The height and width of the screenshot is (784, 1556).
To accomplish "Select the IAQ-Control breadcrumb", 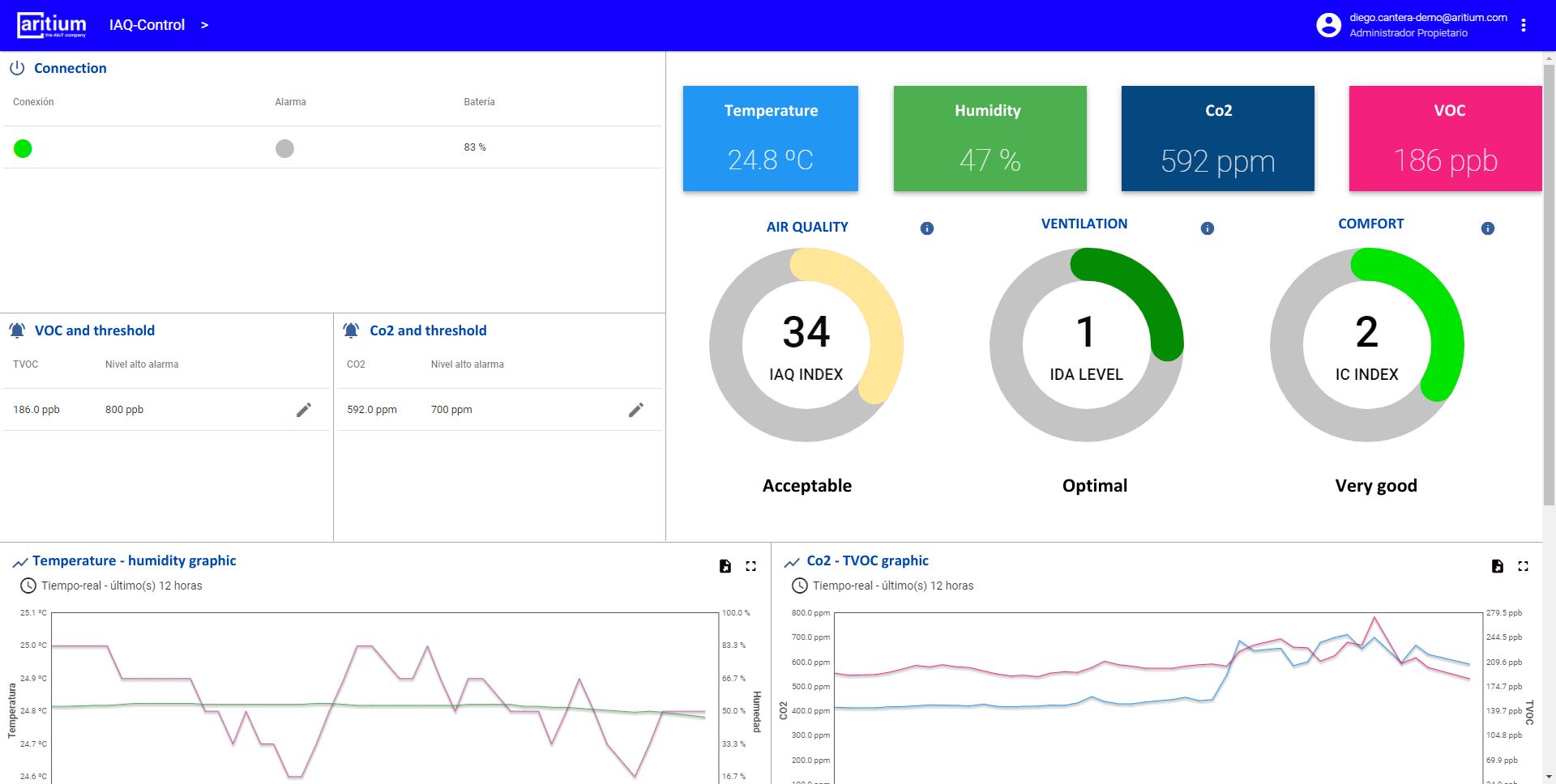I will tap(147, 25).
